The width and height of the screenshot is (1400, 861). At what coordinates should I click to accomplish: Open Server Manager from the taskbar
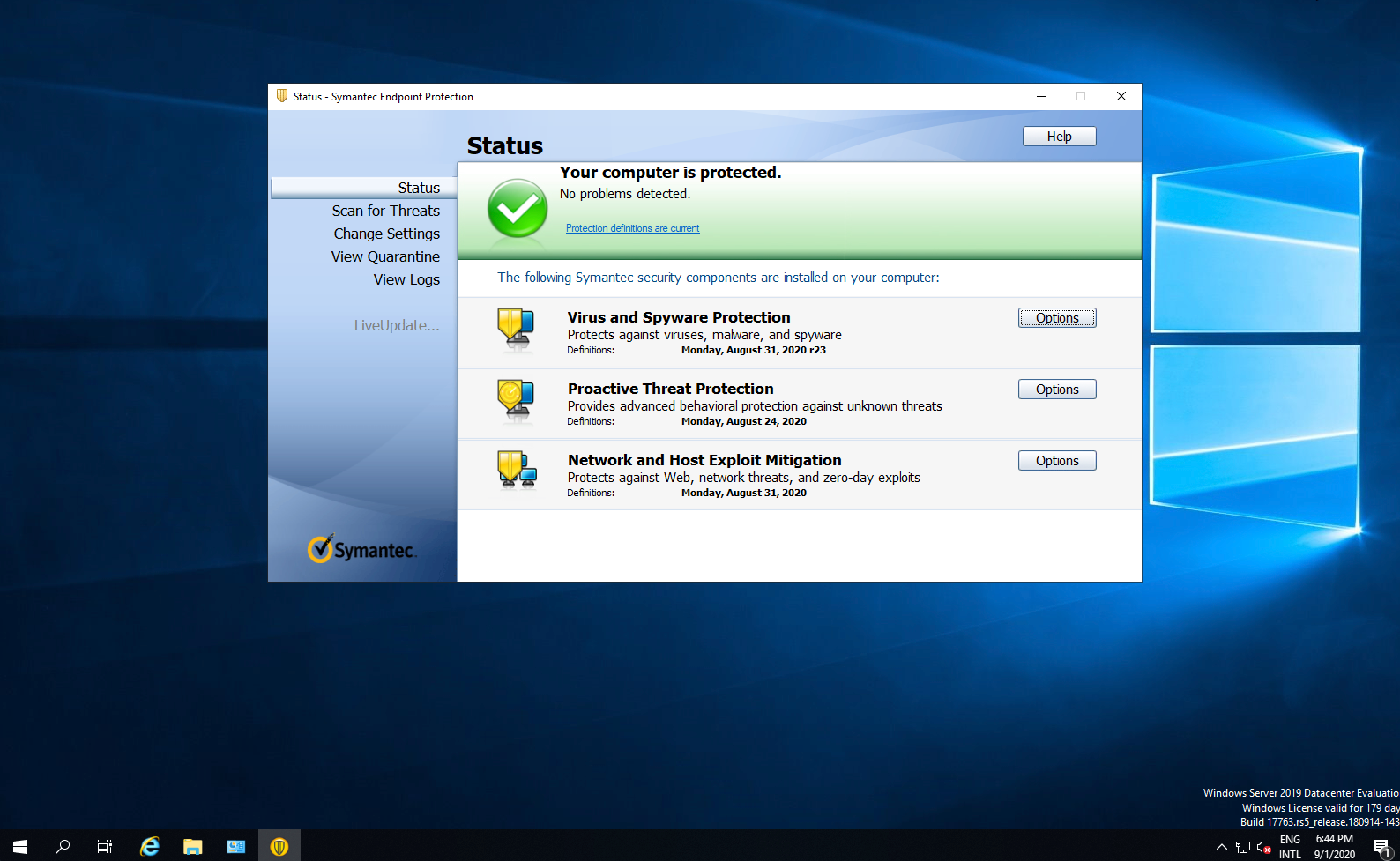pyautogui.click(x=235, y=846)
